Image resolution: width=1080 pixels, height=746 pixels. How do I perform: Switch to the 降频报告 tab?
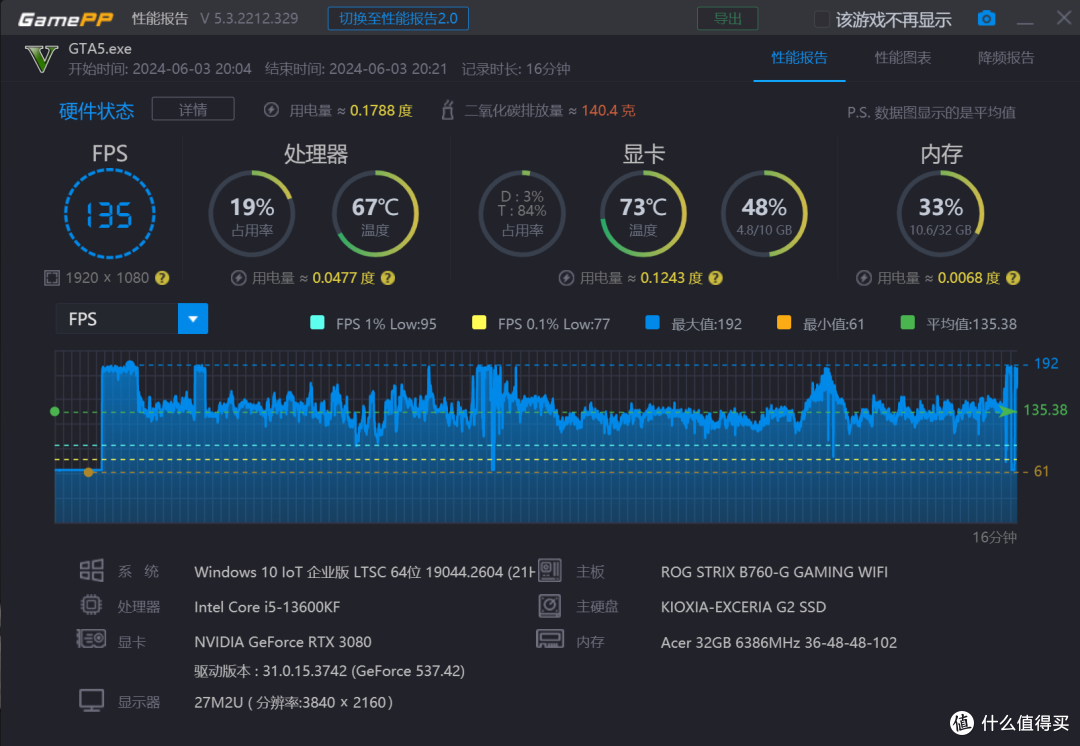1006,58
